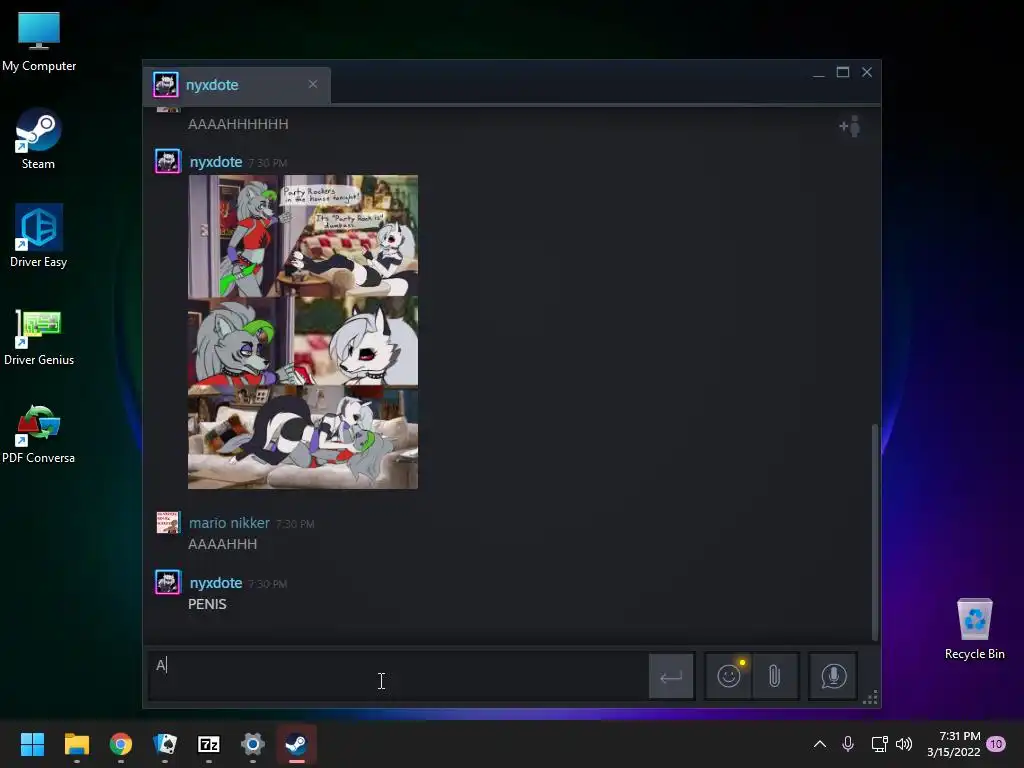
Task: Click the nyxdote avatar beside the image message
Action: pos(168,161)
